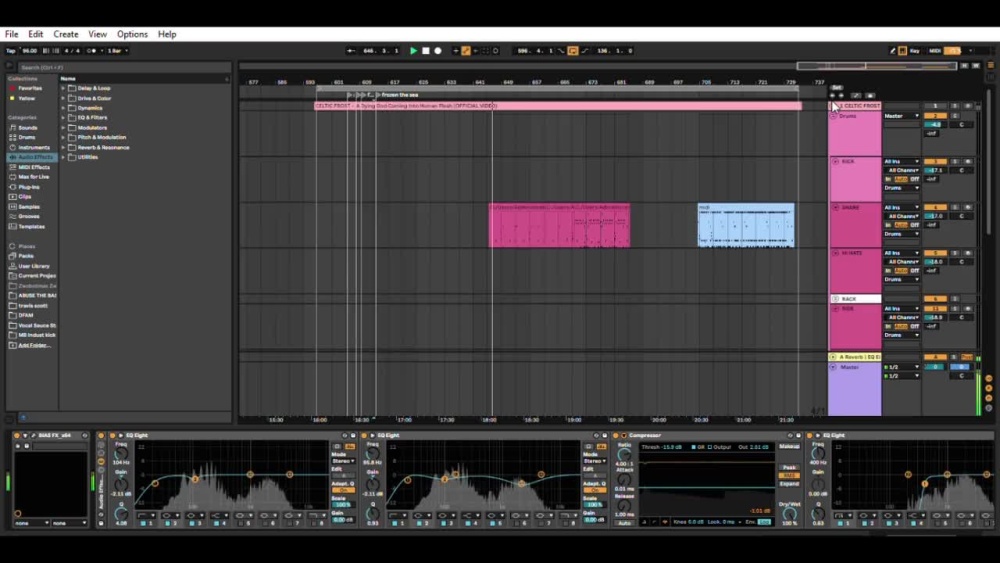The height and width of the screenshot is (563, 1000).
Task: Select the Instruments category icon
Action: click(13, 147)
